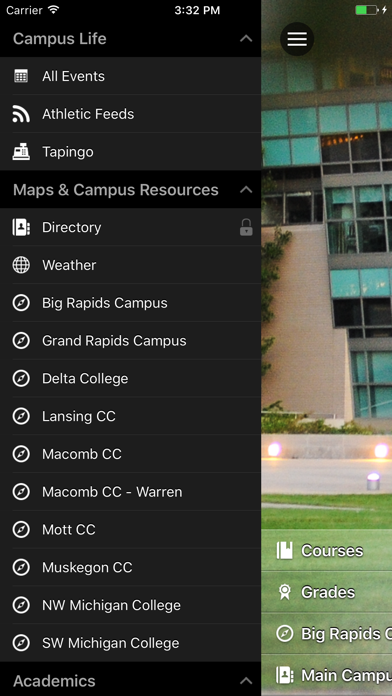The image size is (392, 696).
Task: Tap the Courses book icon on the home screen
Action: [x=285, y=550]
